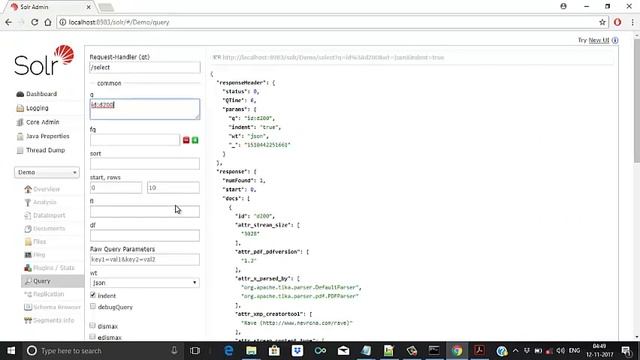
Task: Add another fq filter row (green button)
Action: tap(195, 140)
